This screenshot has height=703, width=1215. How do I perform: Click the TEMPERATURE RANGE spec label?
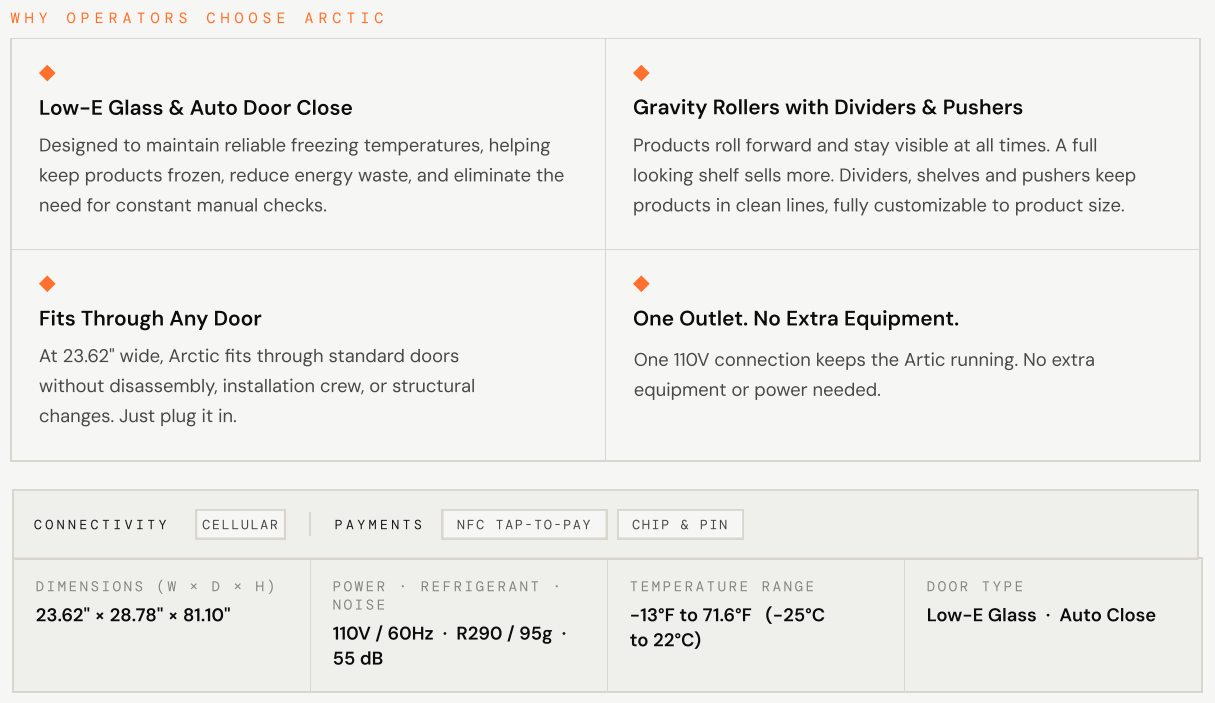(x=722, y=587)
